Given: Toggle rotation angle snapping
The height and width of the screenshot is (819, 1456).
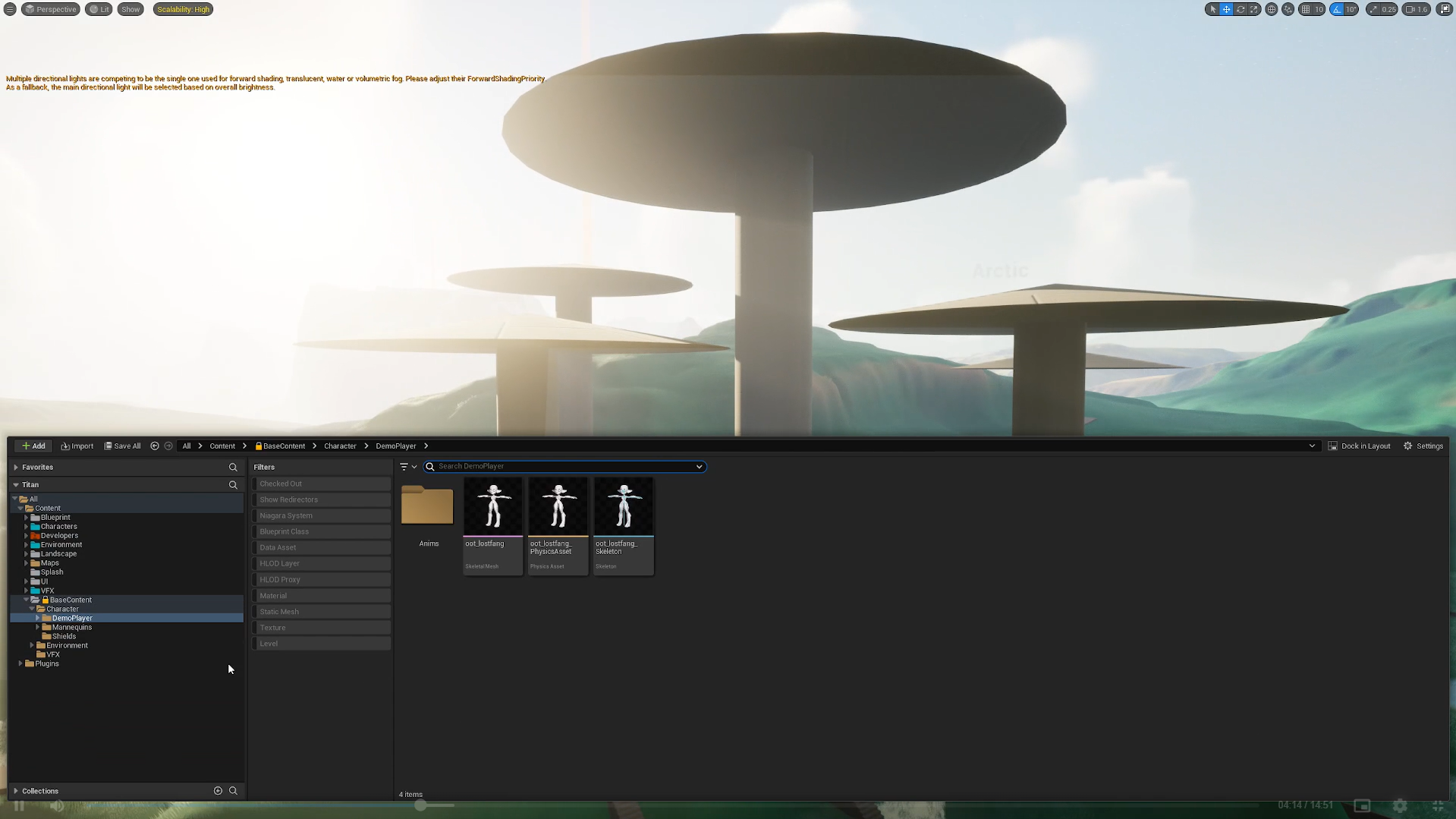Looking at the screenshot, I should pyautogui.click(x=1337, y=10).
